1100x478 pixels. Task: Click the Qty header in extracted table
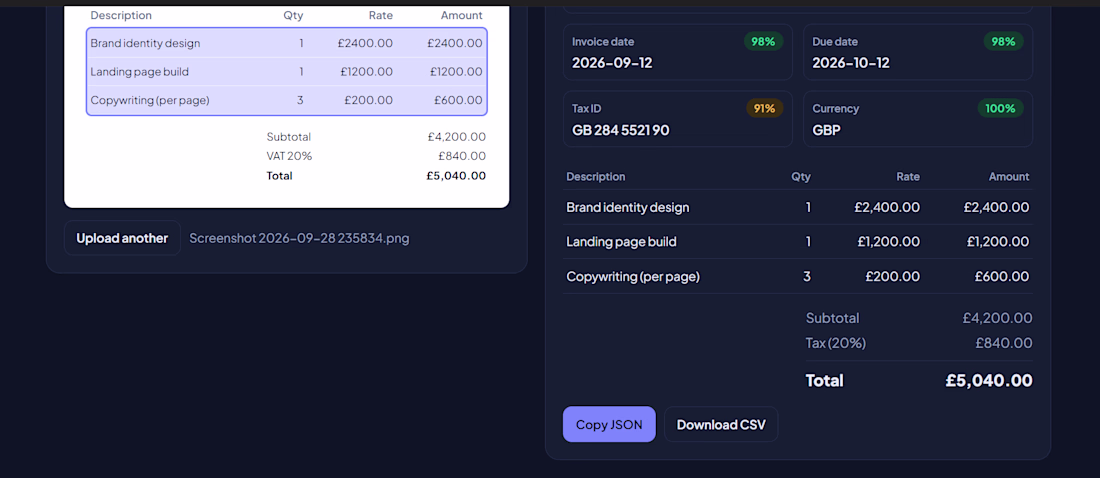(x=800, y=176)
